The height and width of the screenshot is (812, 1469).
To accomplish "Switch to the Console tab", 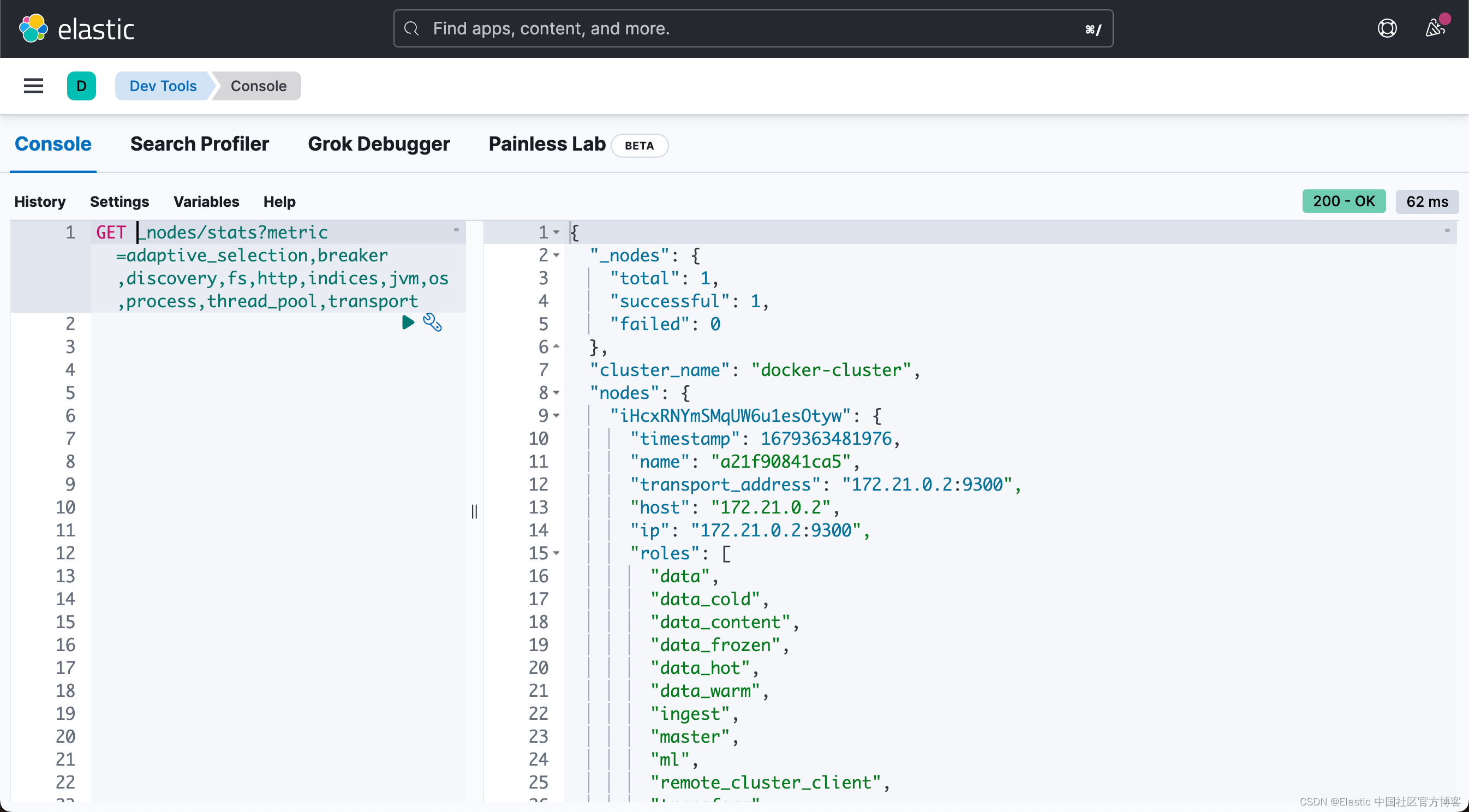I will click(x=53, y=144).
